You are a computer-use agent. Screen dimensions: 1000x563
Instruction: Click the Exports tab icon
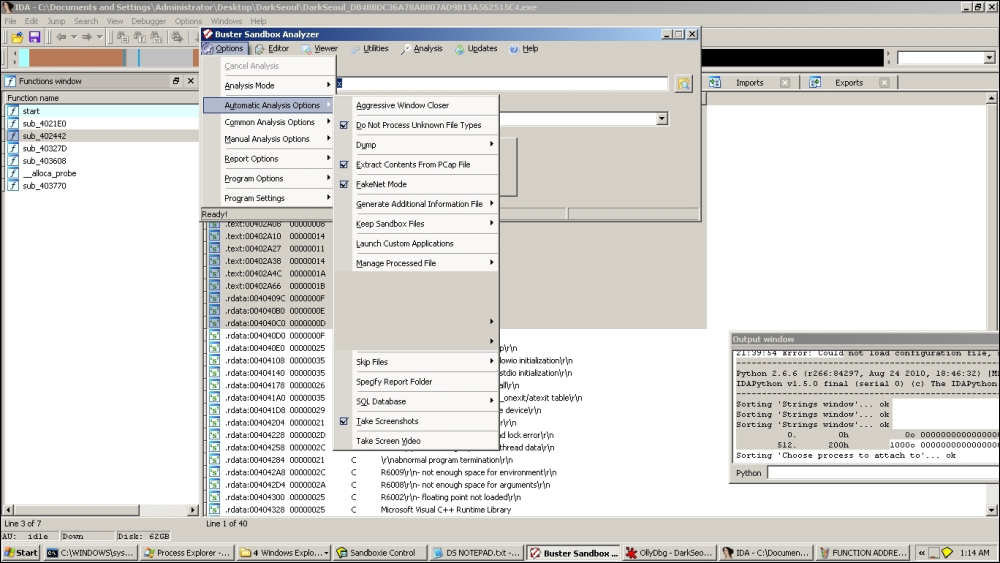point(815,82)
